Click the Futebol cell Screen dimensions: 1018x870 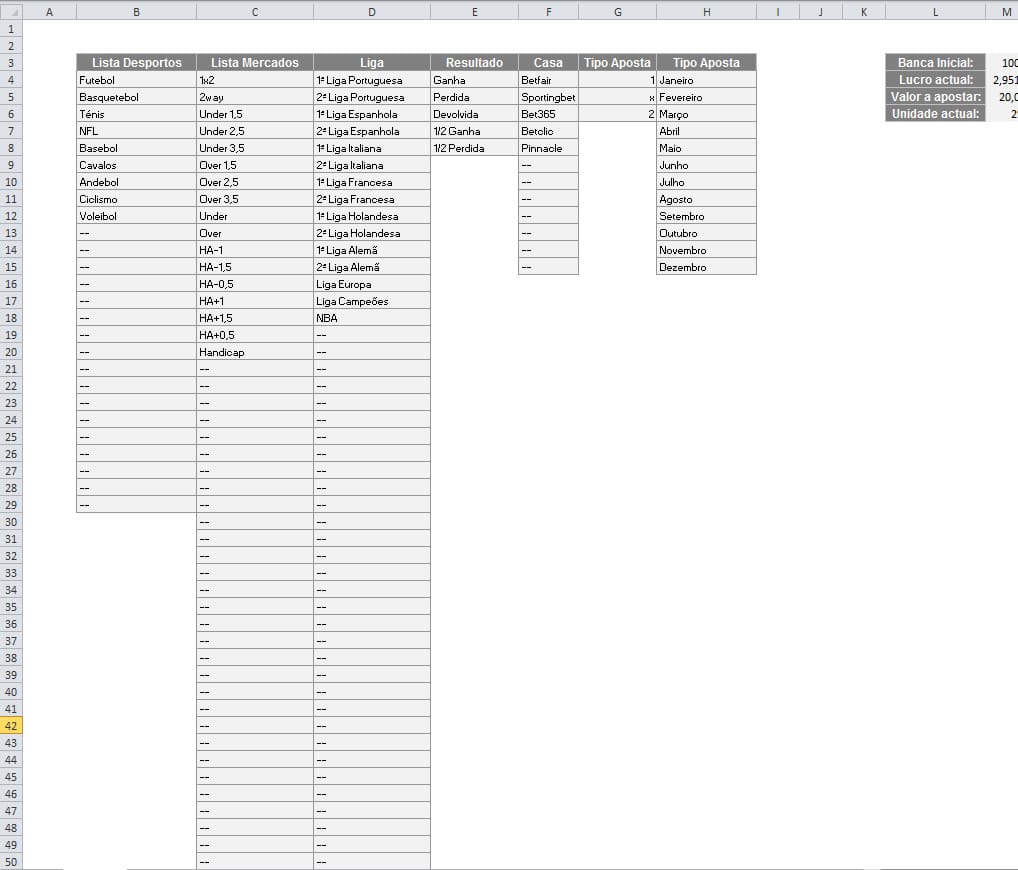click(x=136, y=80)
